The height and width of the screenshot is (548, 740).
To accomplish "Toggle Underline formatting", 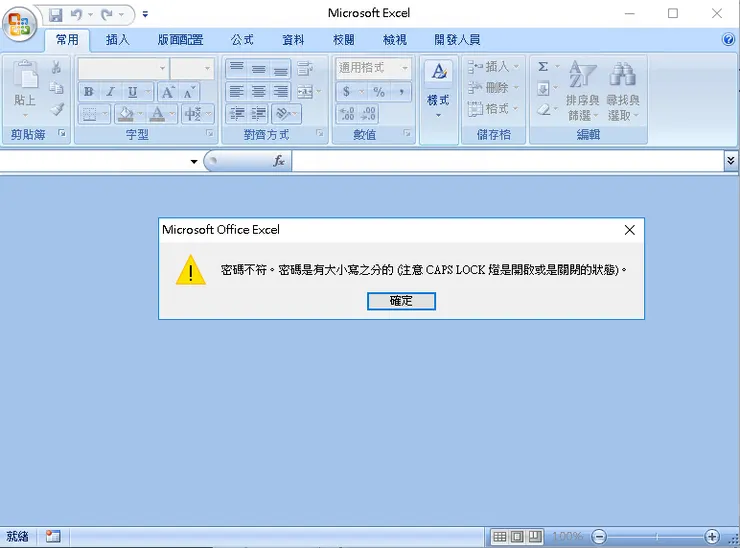I will tap(133, 92).
